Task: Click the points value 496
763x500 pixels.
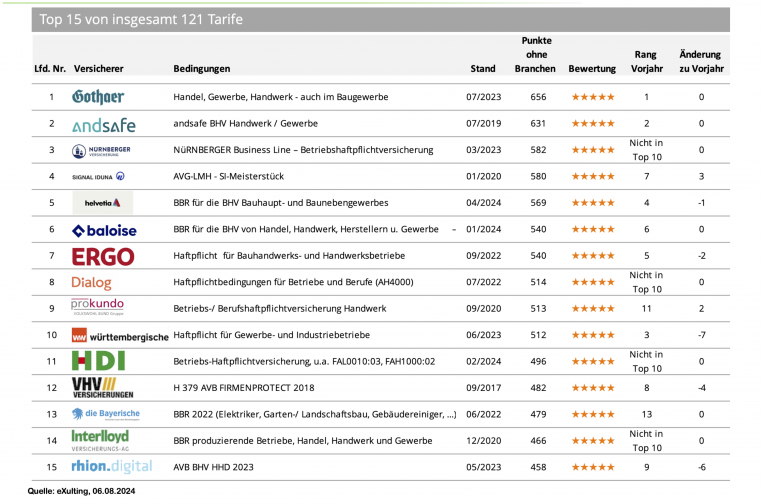Action: pos(538,361)
